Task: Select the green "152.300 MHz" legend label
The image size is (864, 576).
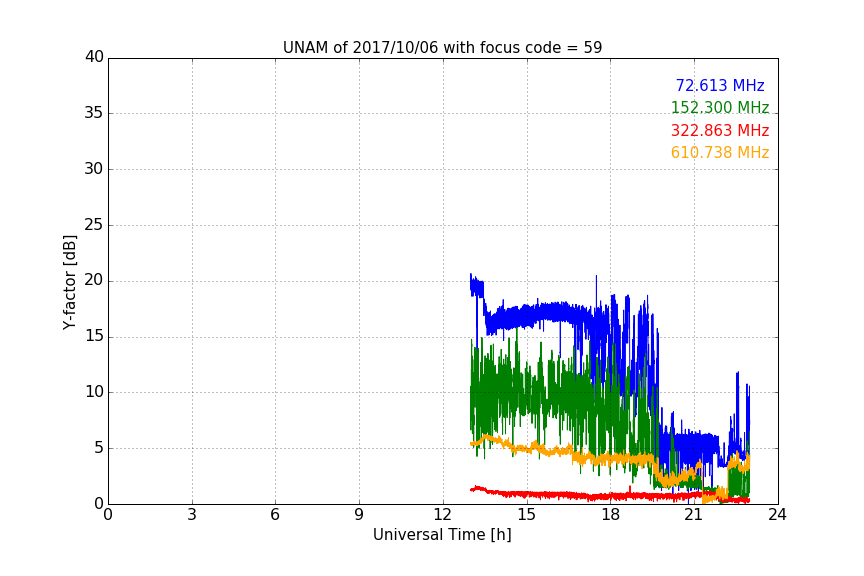Action: (720, 107)
